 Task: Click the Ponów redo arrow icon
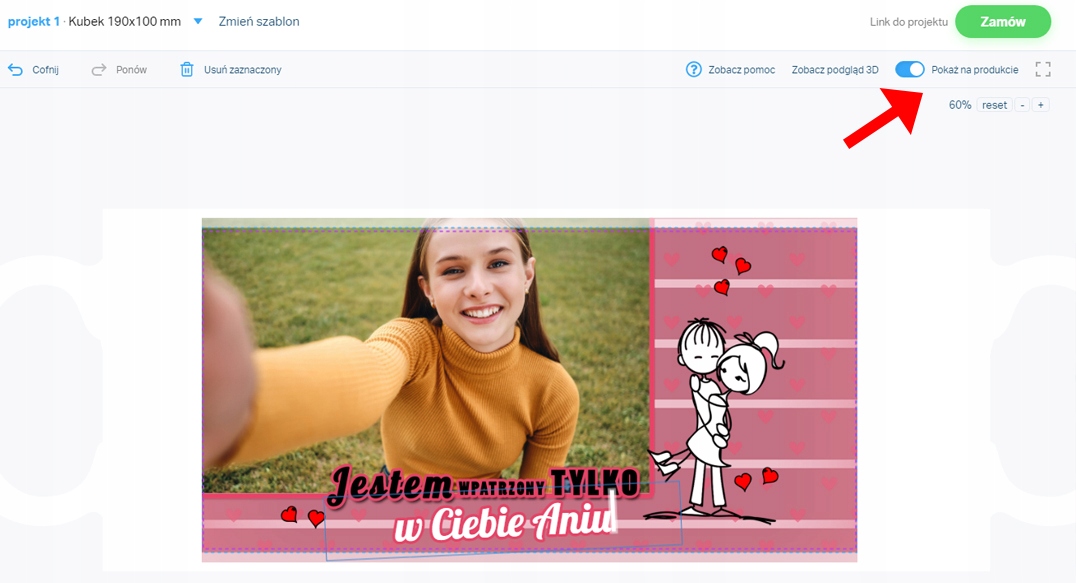point(99,69)
